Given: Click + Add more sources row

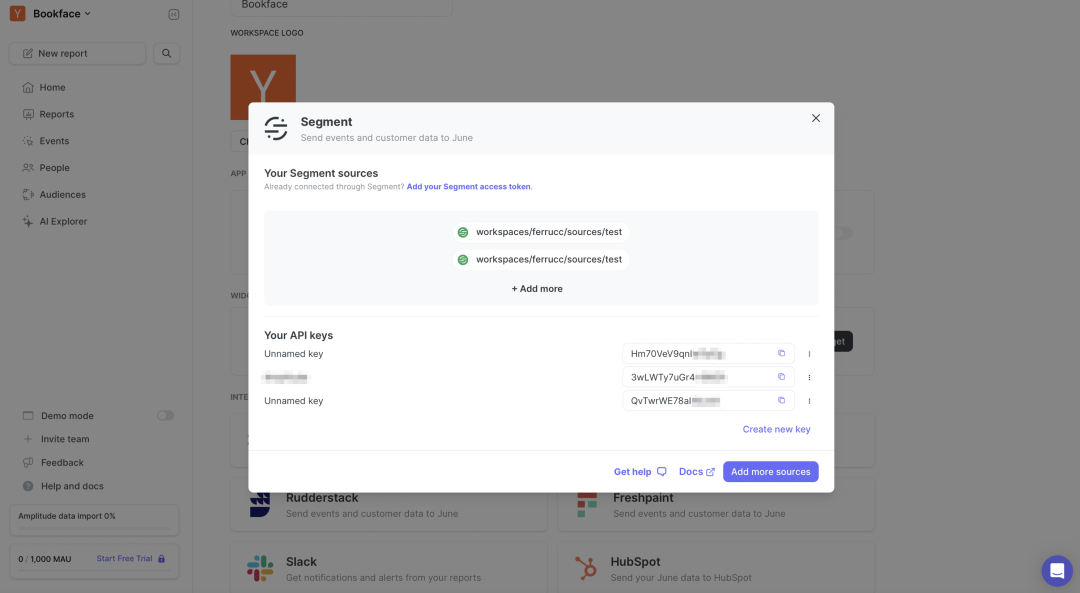Looking at the screenshot, I should click(x=537, y=289).
